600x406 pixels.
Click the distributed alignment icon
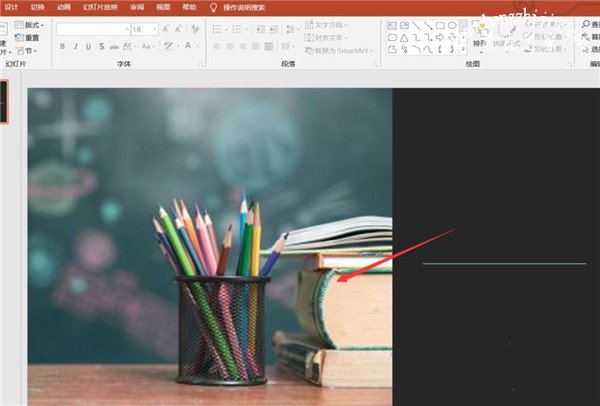tap(269, 46)
